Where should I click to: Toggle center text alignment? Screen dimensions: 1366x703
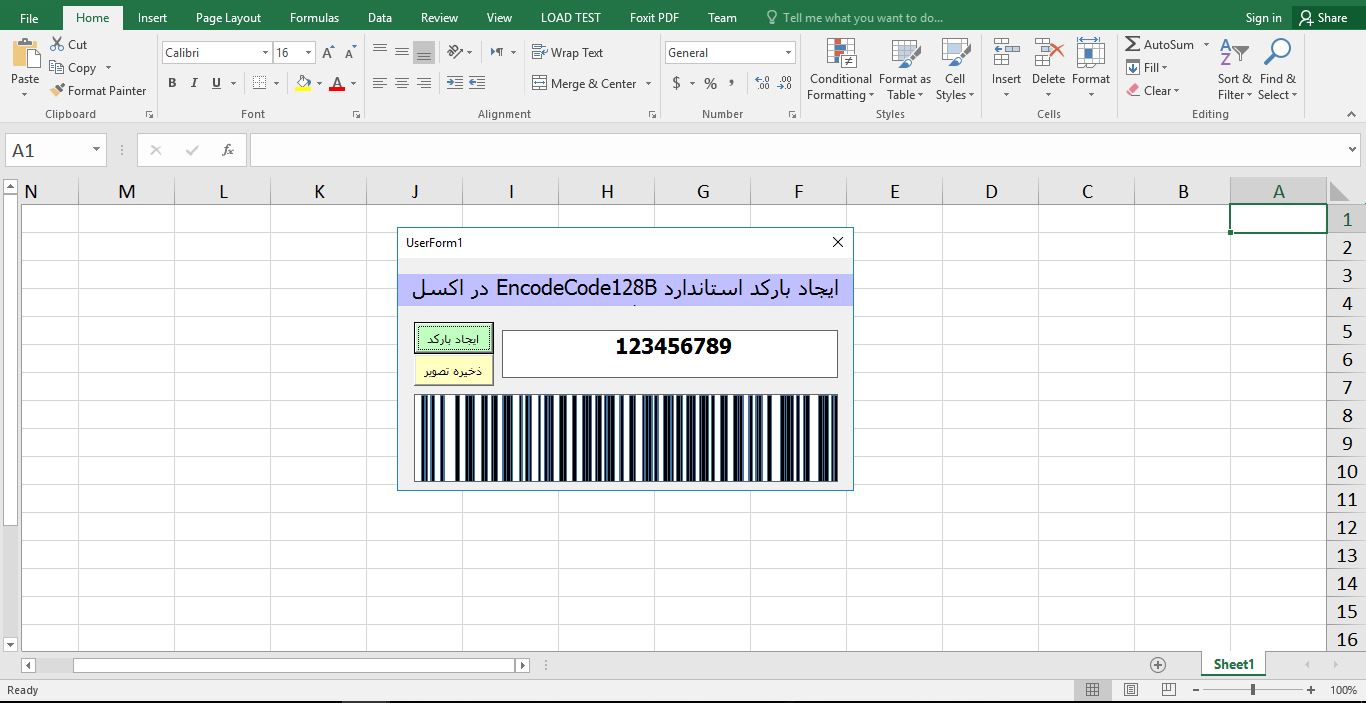(402, 84)
